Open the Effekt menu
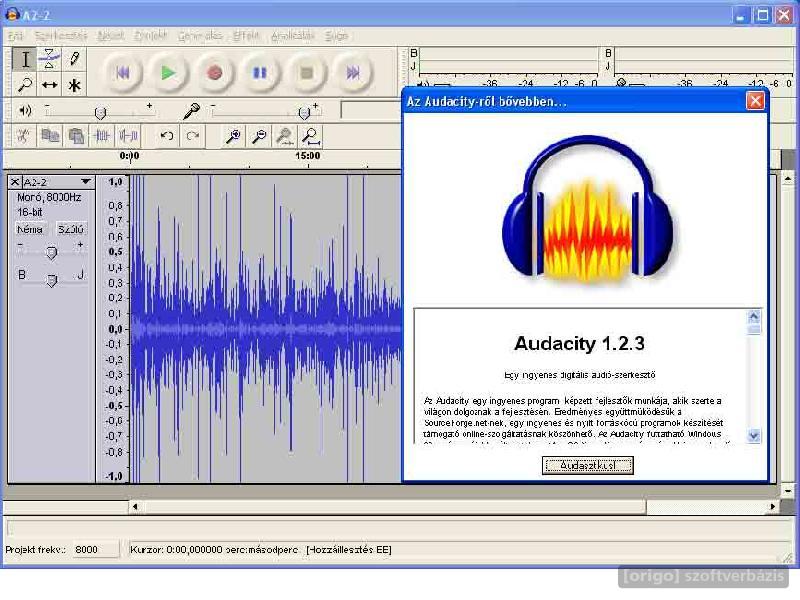 pyautogui.click(x=246, y=36)
